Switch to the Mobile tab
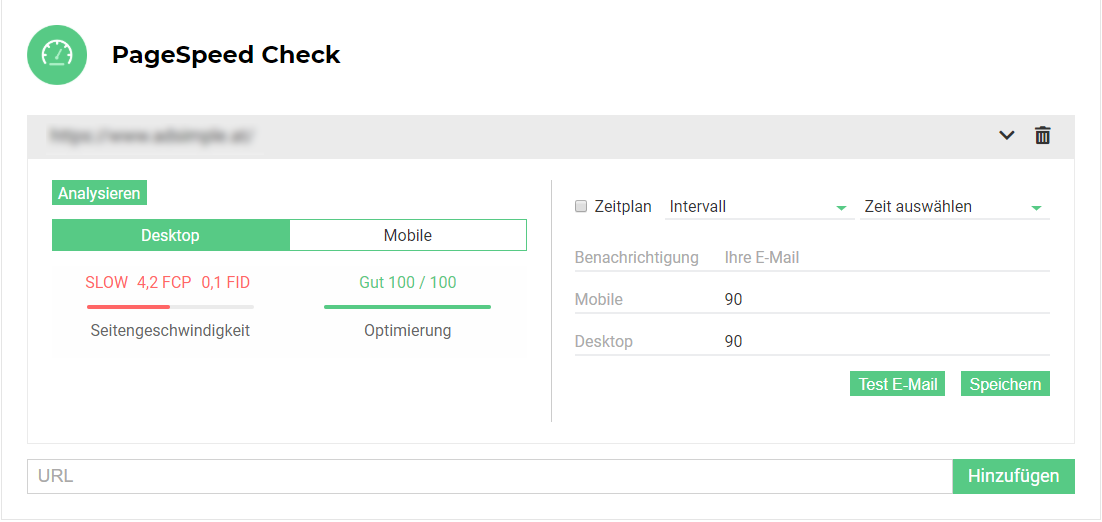 coord(408,235)
